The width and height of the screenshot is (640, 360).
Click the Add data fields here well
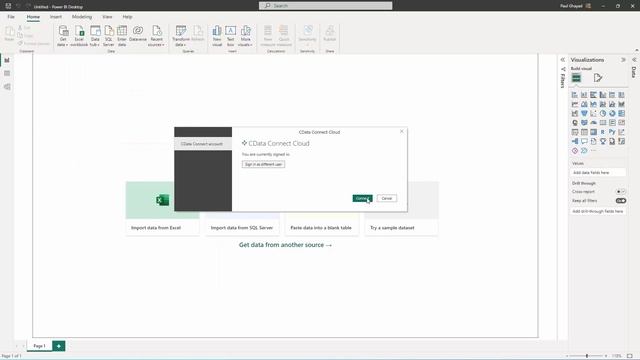598,173
